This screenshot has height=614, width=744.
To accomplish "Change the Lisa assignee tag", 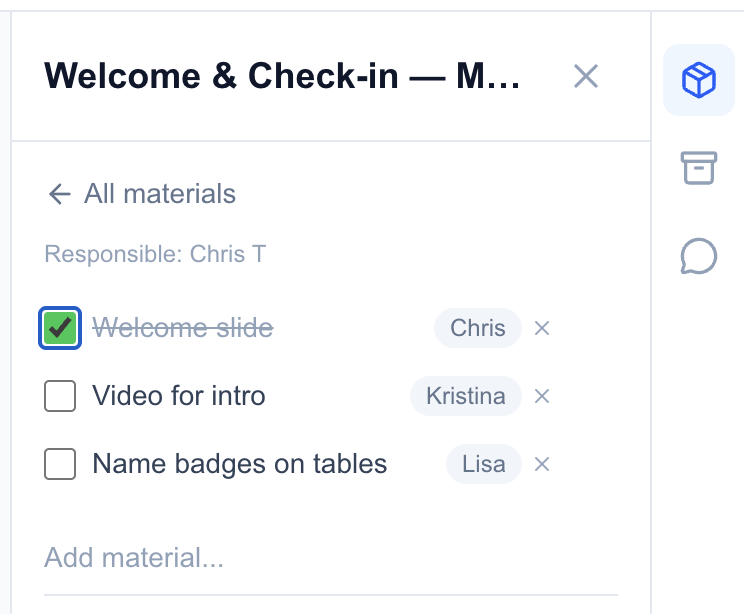I will [483, 464].
